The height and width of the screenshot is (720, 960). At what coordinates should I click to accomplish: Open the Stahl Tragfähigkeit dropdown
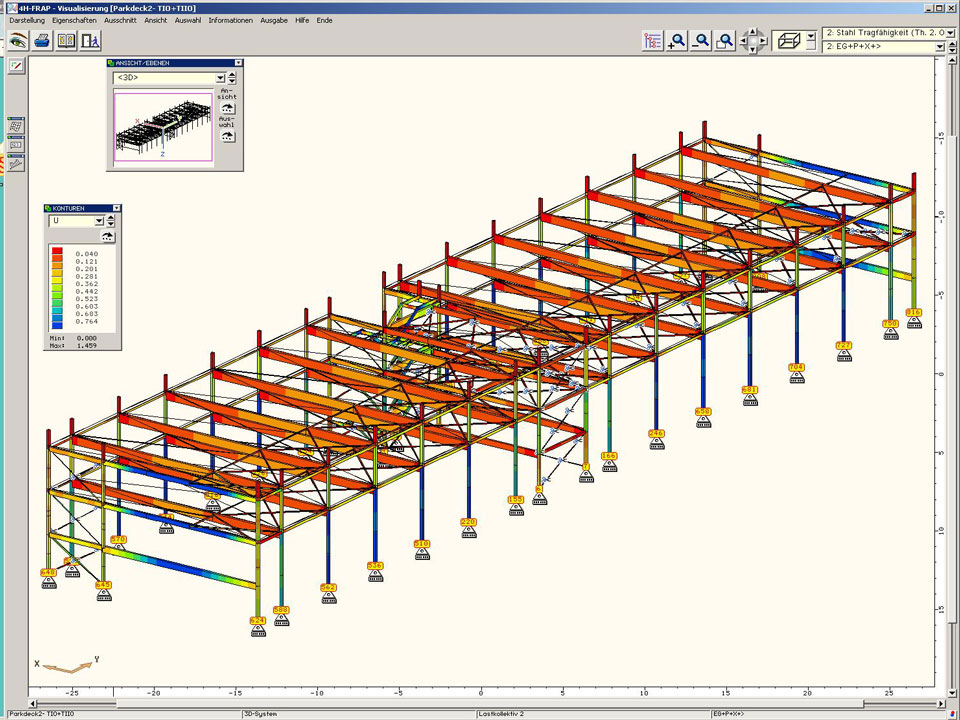(x=949, y=33)
